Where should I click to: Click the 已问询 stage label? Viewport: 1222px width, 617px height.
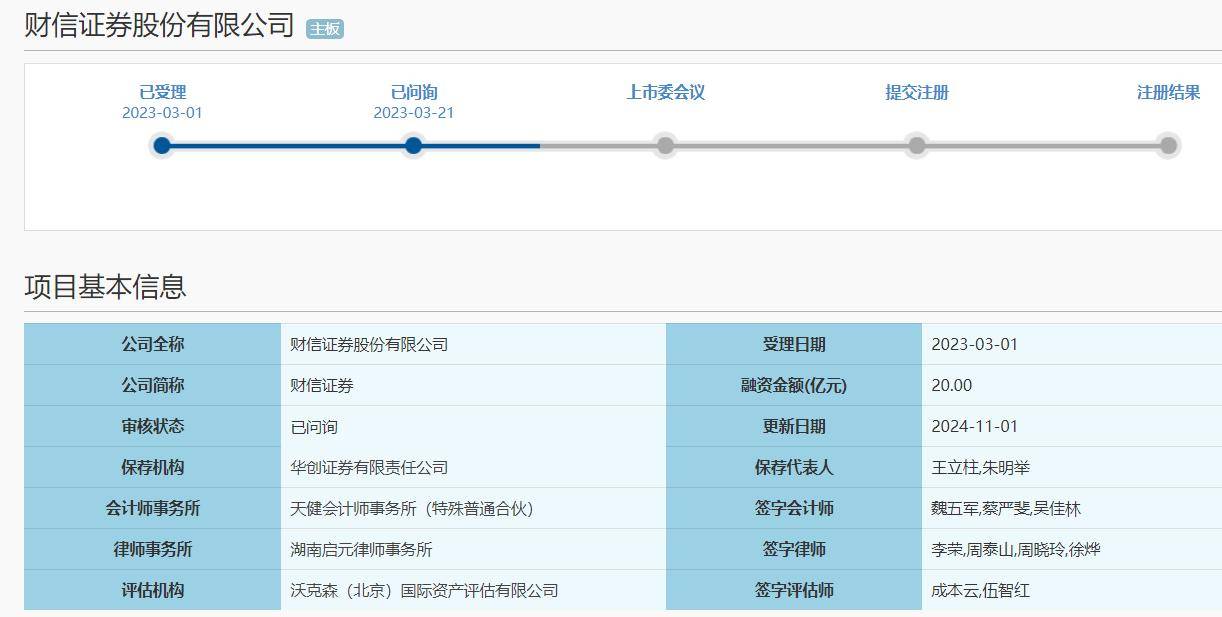click(414, 92)
